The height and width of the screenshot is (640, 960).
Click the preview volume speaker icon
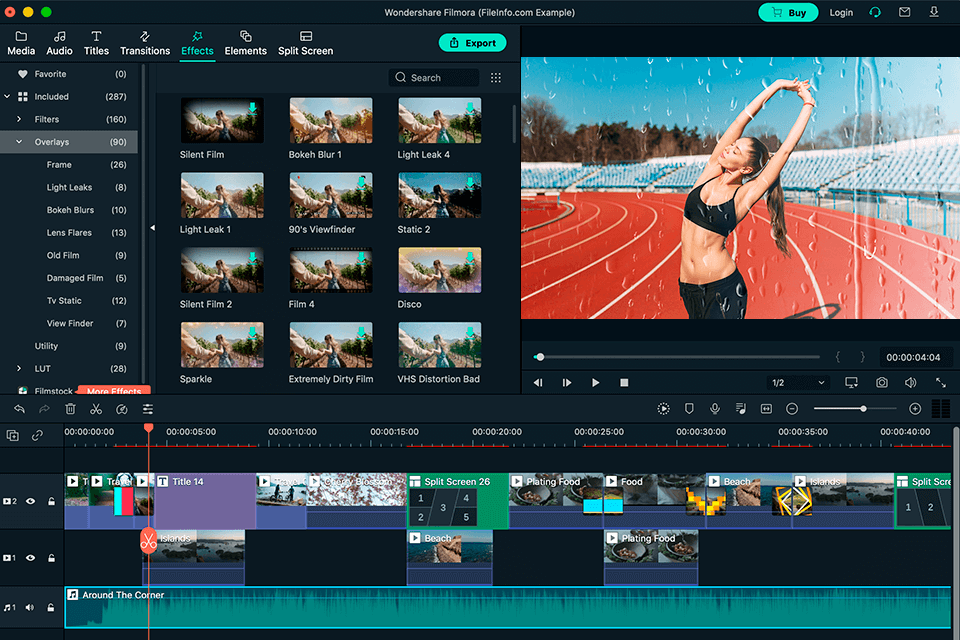point(910,382)
